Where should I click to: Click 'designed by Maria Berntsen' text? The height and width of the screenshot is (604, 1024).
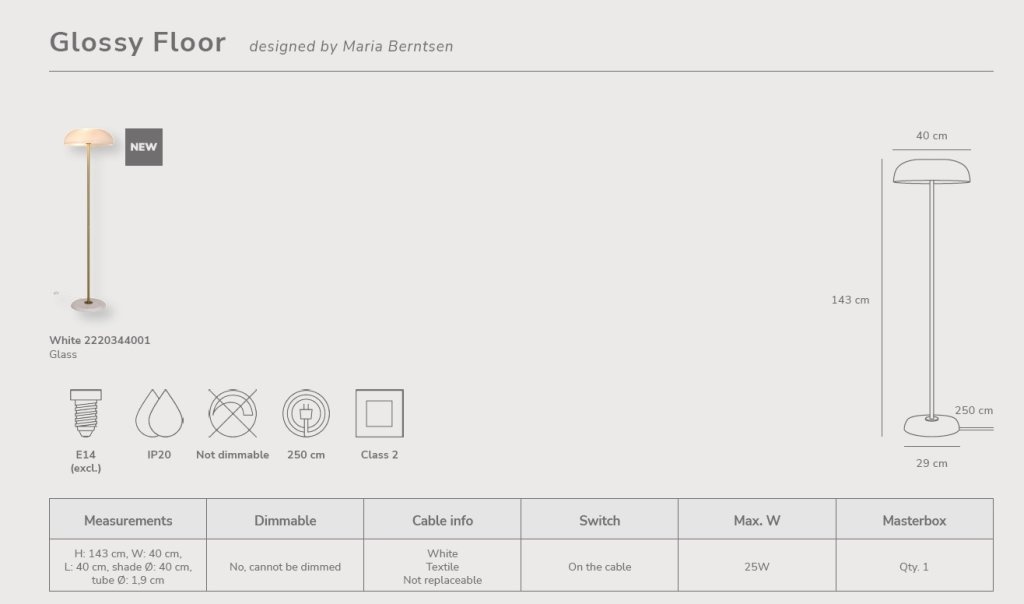point(351,46)
